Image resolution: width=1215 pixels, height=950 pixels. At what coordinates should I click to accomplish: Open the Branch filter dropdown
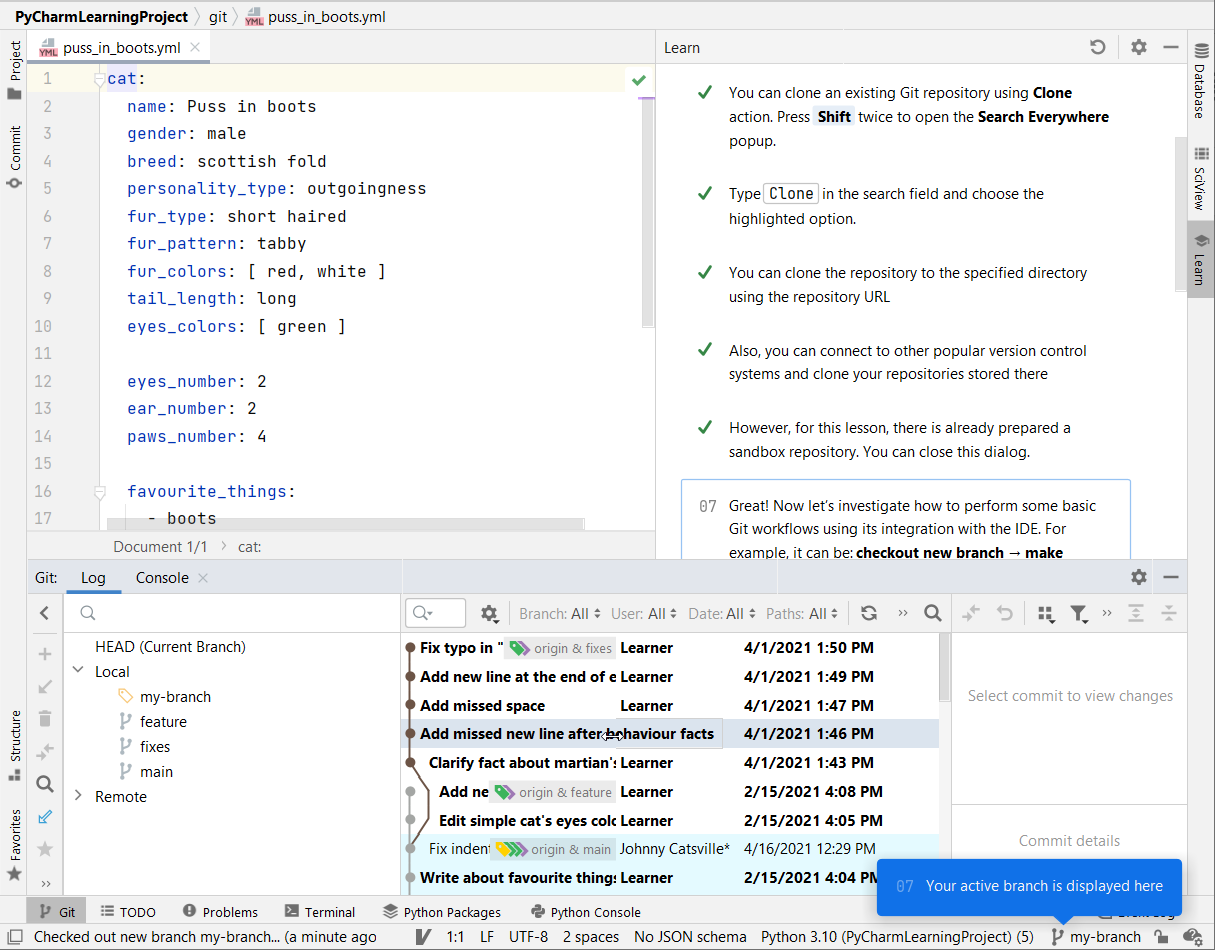pyautogui.click(x=560, y=613)
